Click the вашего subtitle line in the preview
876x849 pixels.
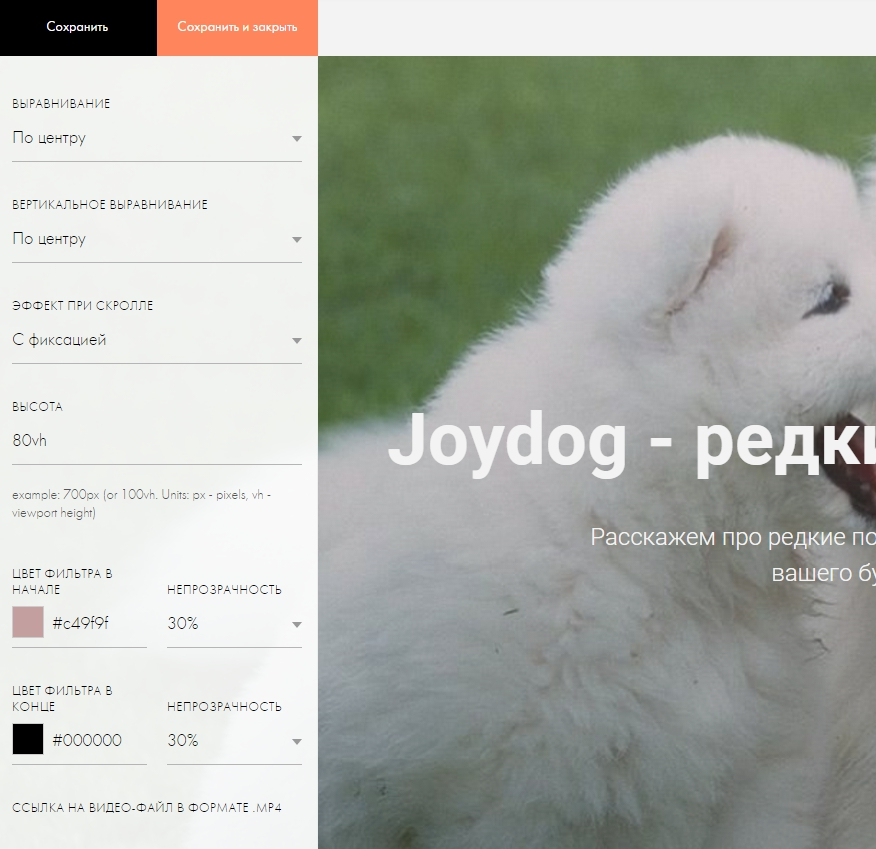823,574
